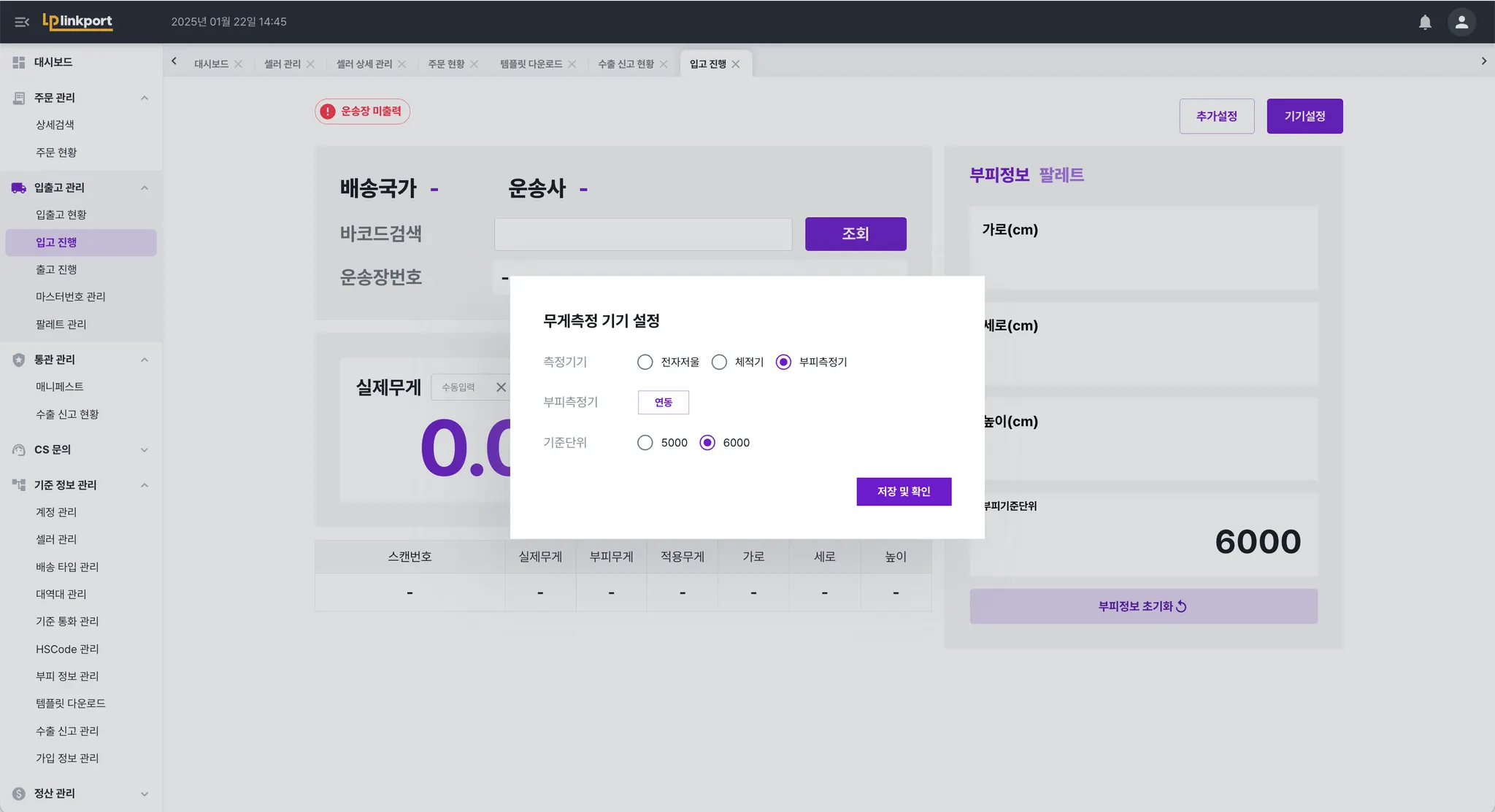Clear 수동입력 field with X icon
The height and width of the screenshot is (812, 1495).
501,387
